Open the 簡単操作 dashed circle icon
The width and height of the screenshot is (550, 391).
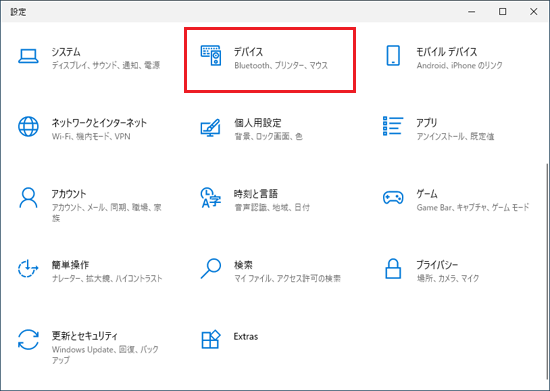[x=28, y=269]
